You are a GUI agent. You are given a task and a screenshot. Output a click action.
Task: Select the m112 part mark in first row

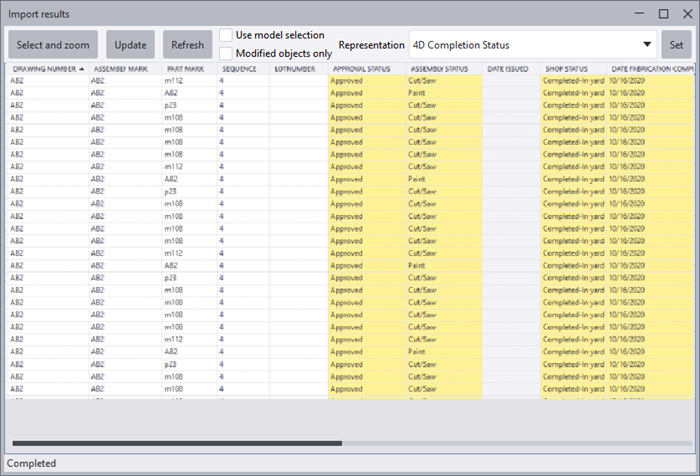(174, 80)
